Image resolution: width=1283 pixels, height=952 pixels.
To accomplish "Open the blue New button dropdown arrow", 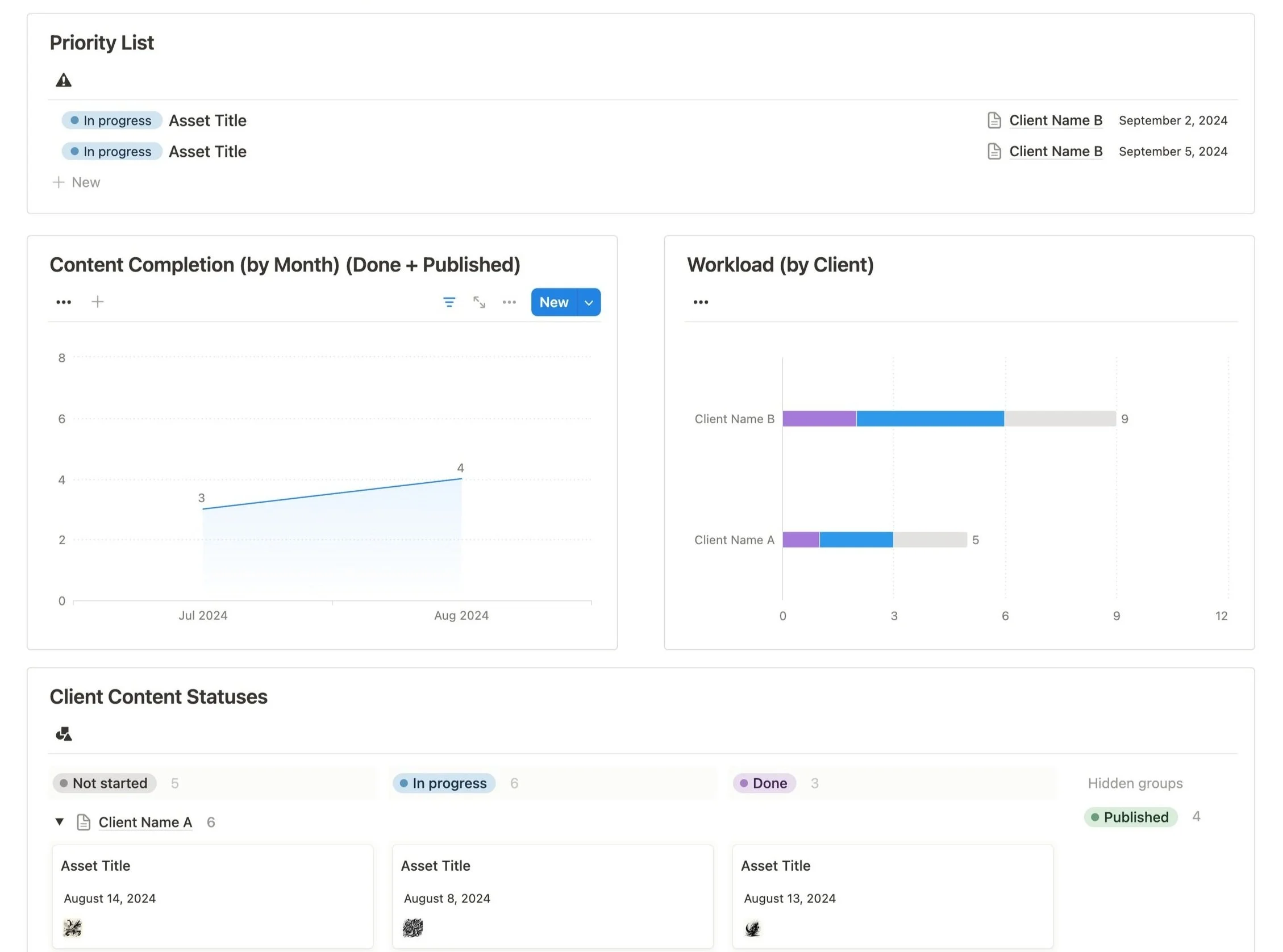I will (x=589, y=302).
